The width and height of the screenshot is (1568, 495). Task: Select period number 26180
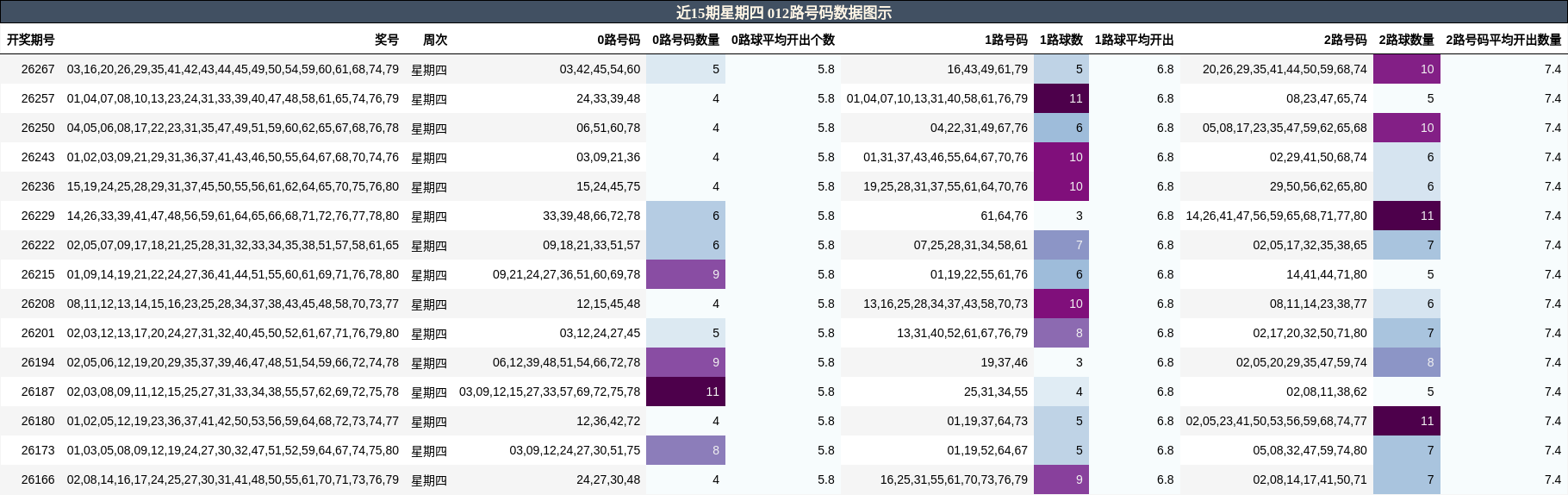[38, 421]
